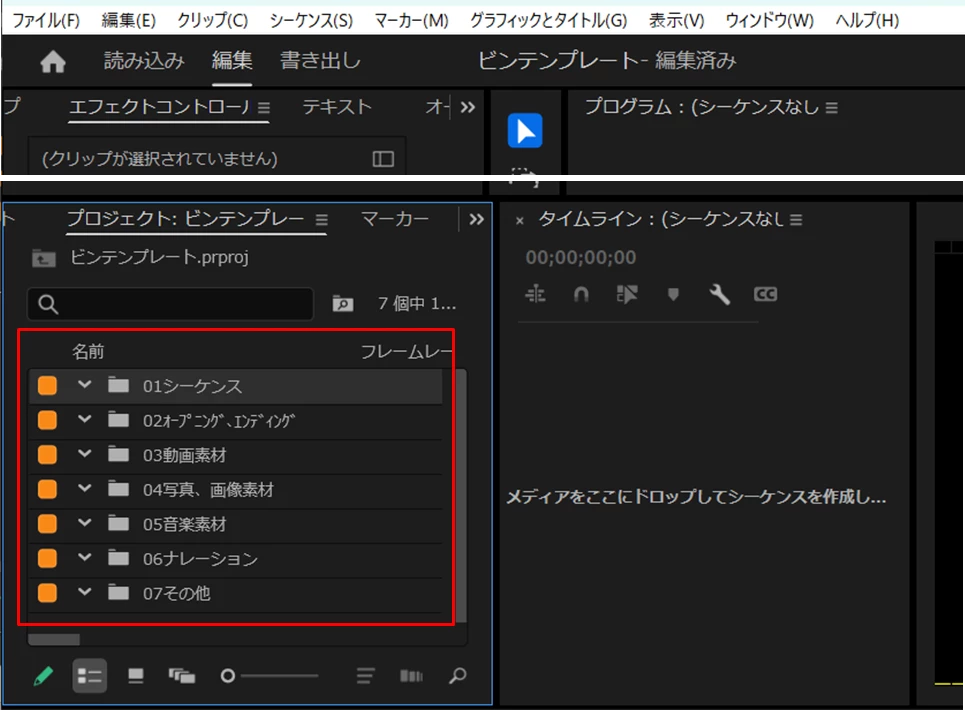Screen dimensions: 965x710
Task: Click folder icon of 01シーケンス bin
Action: pyautogui.click(x=118, y=385)
